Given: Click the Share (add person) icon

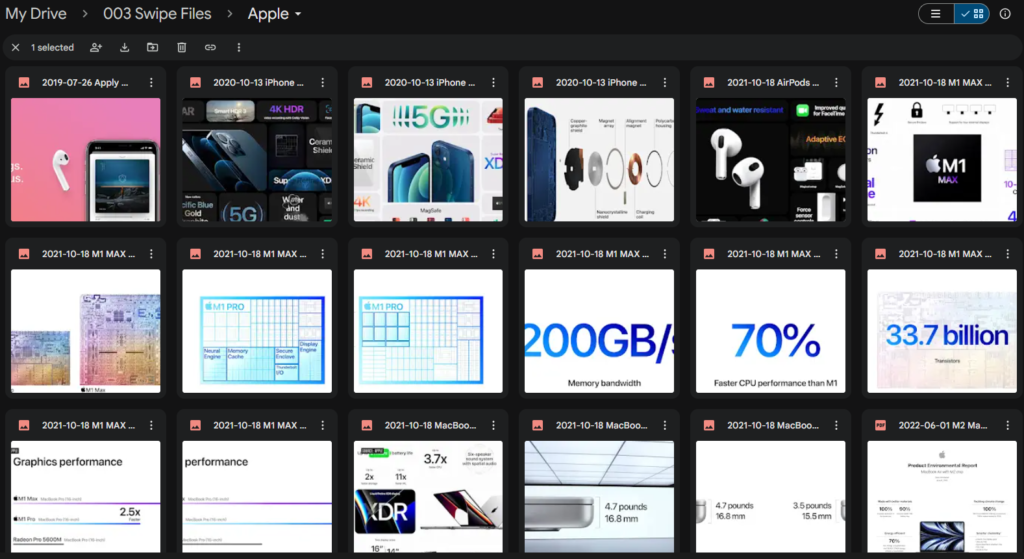Looking at the screenshot, I should 96,47.
